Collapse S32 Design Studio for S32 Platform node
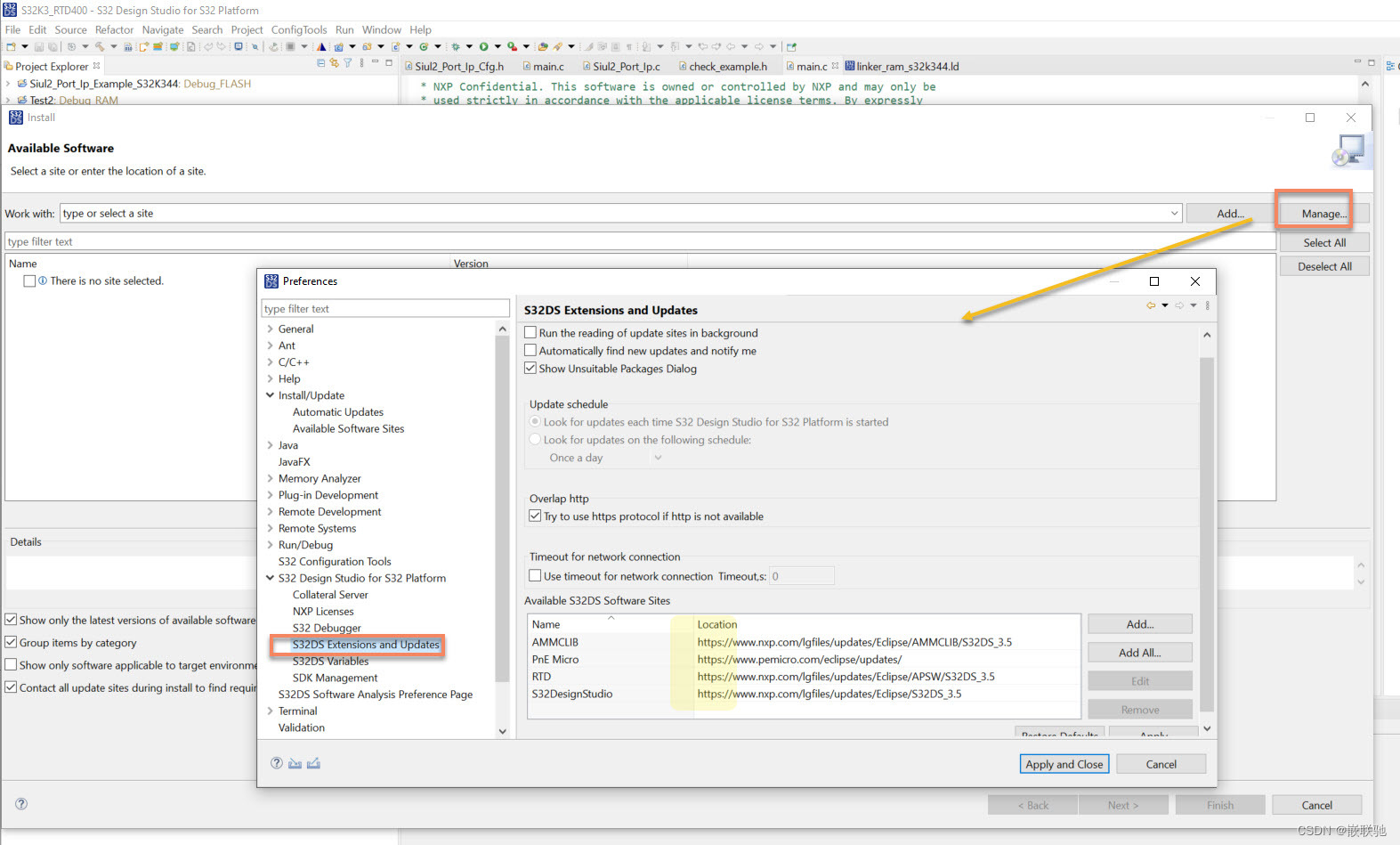Image resolution: width=1400 pixels, height=845 pixels. click(270, 577)
